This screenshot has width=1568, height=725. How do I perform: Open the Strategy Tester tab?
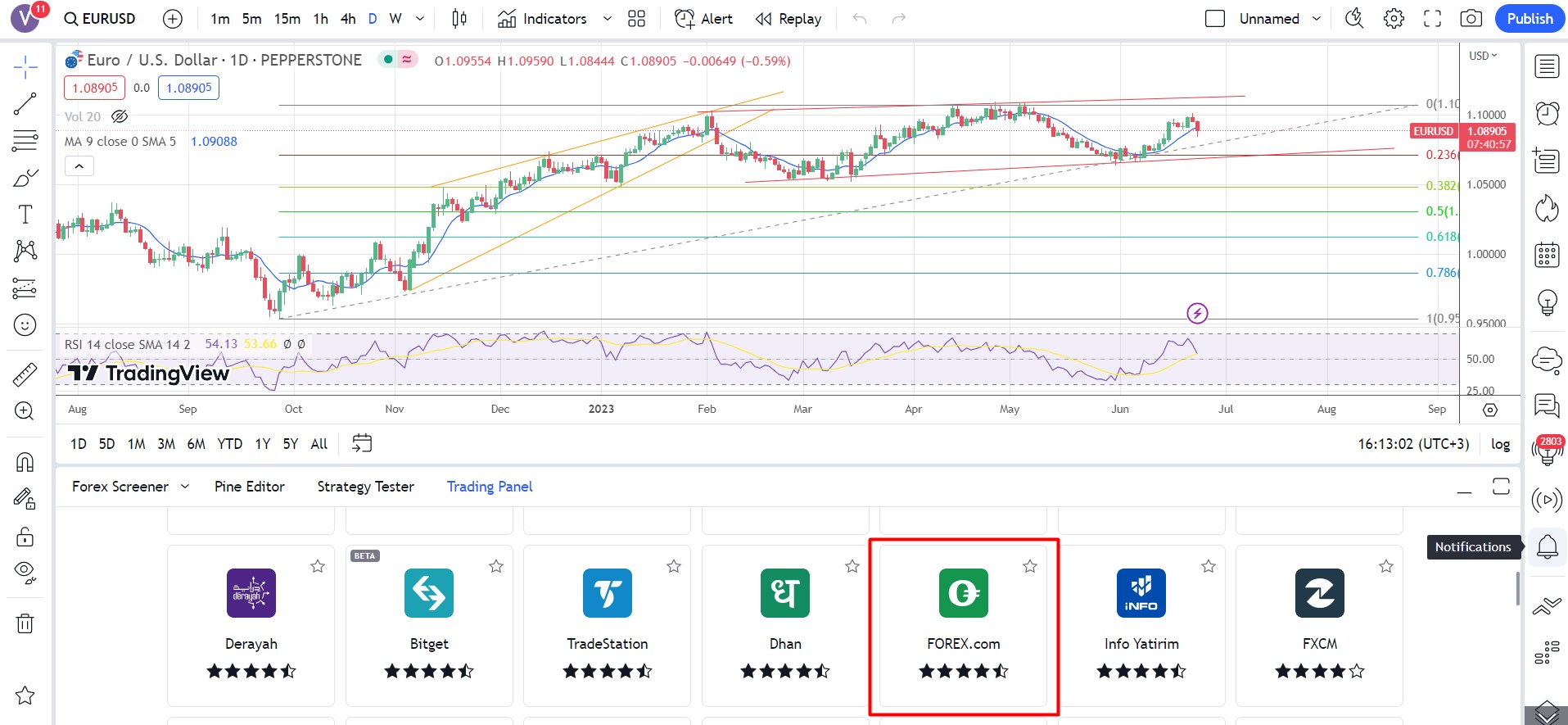click(365, 487)
